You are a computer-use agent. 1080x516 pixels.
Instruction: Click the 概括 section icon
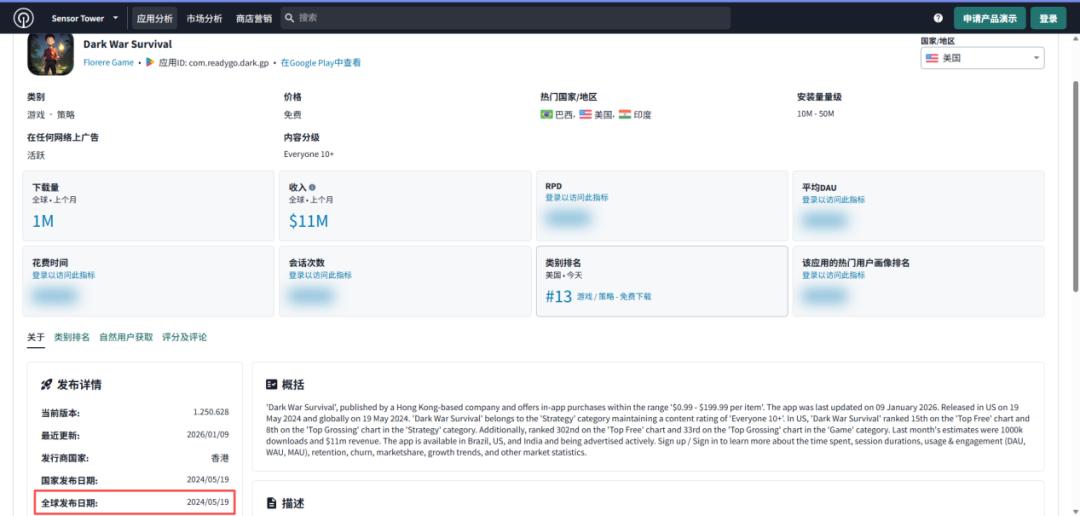271,385
